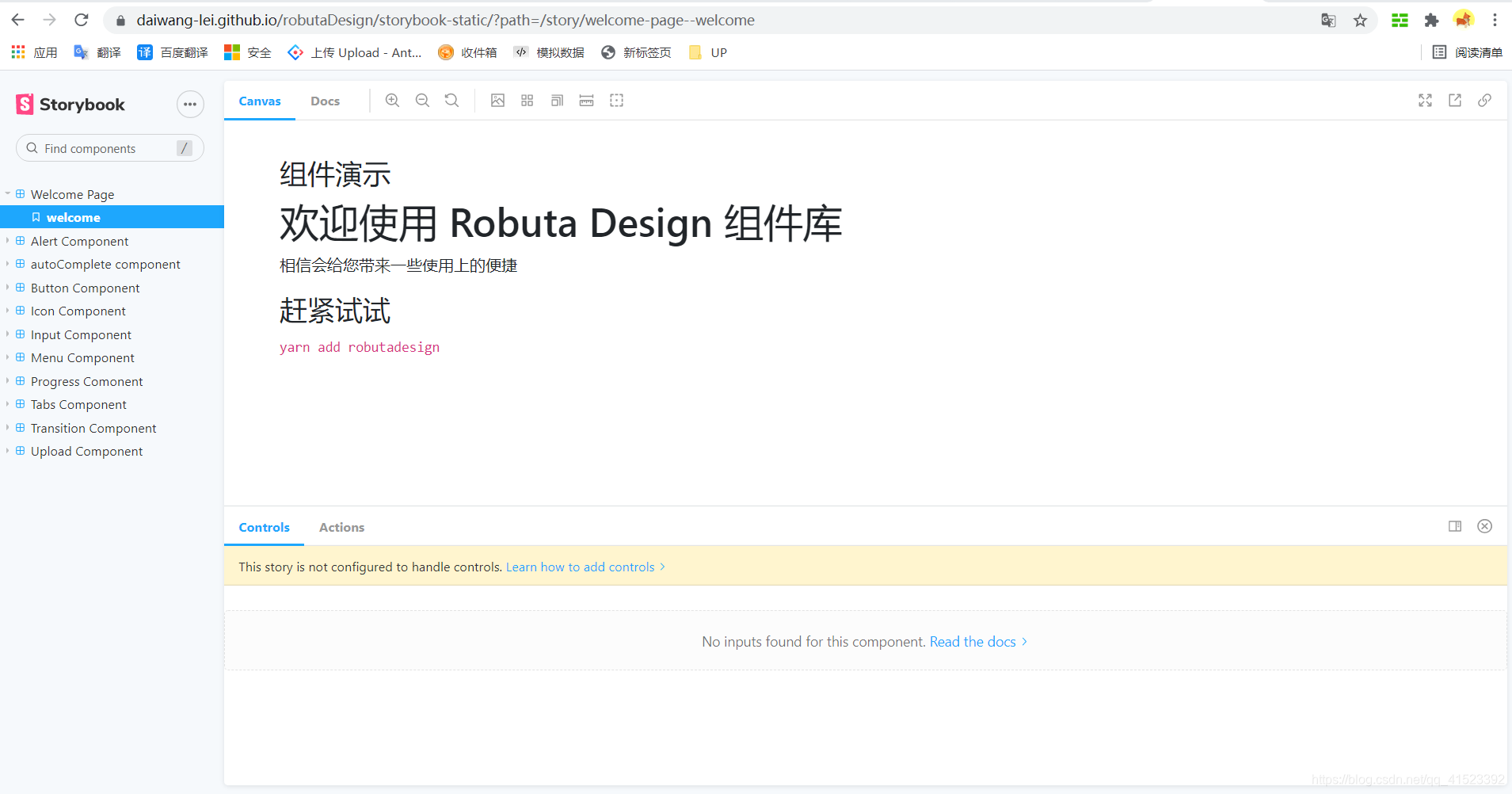Viewport: 1512px width, 794px height.
Task: Open the translate page icon
Action: coord(1328,21)
